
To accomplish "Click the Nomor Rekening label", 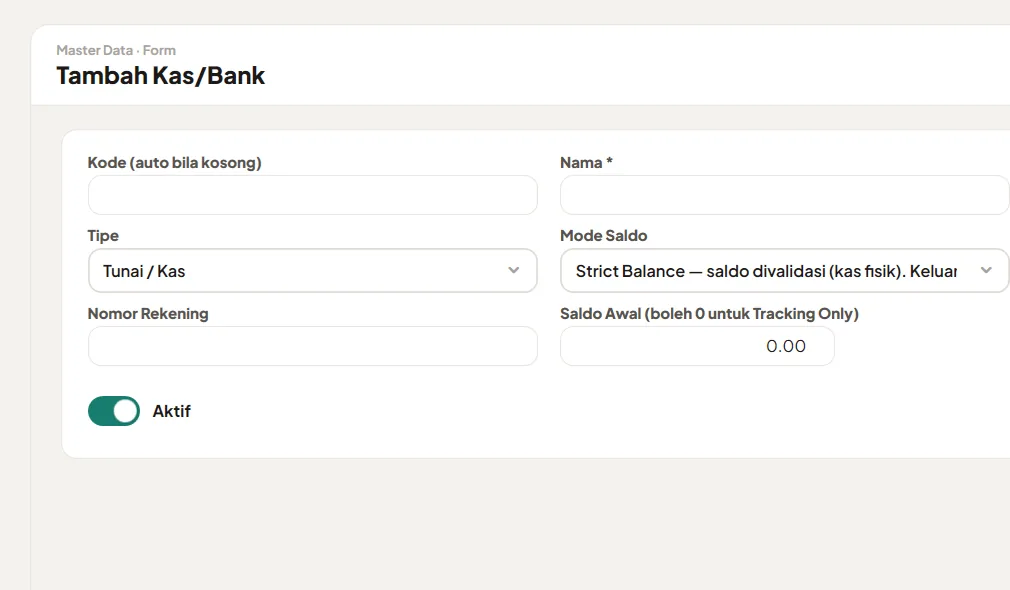I will point(148,314).
